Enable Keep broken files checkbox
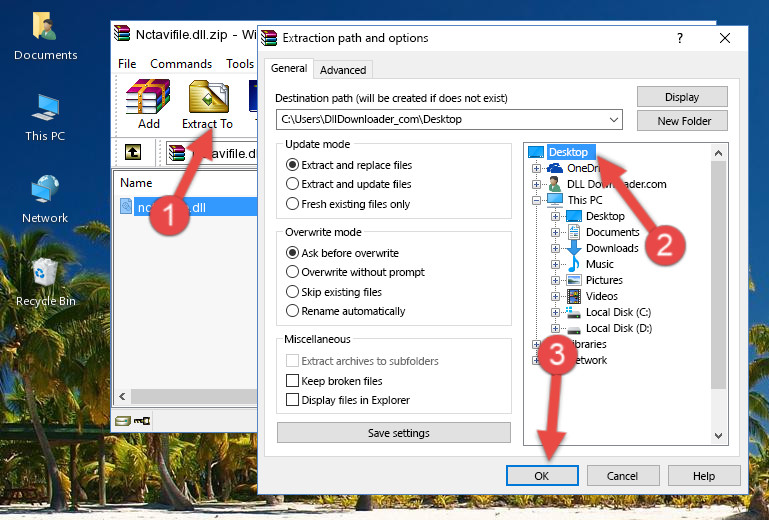The width and height of the screenshot is (769, 520). point(292,381)
